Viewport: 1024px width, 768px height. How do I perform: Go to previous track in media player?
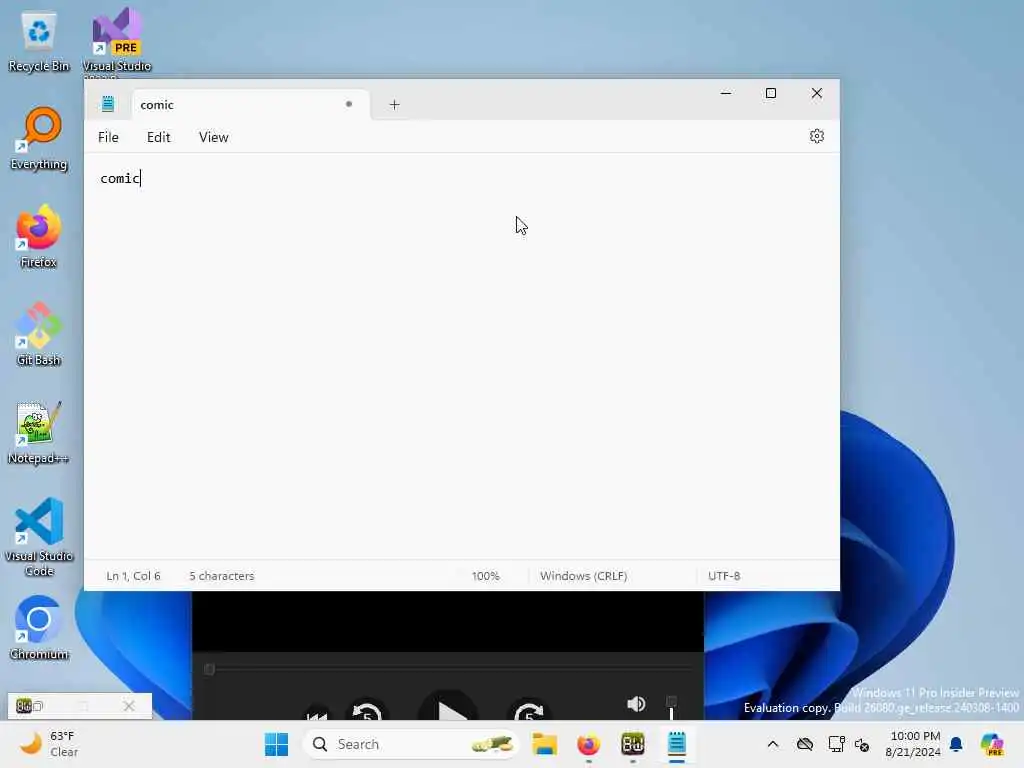[x=317, y=714]
